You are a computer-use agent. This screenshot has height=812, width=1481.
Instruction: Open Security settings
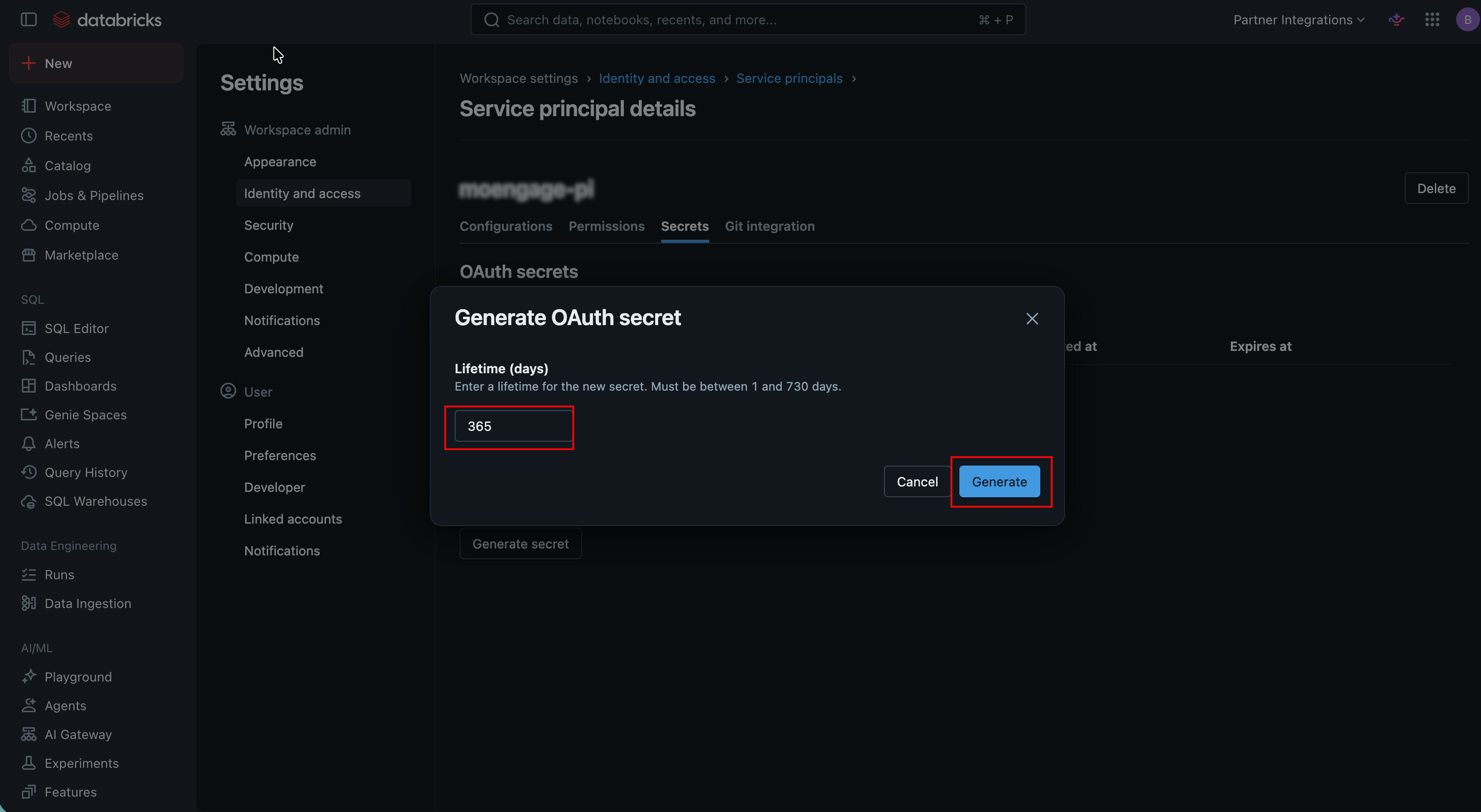(269, 225)
